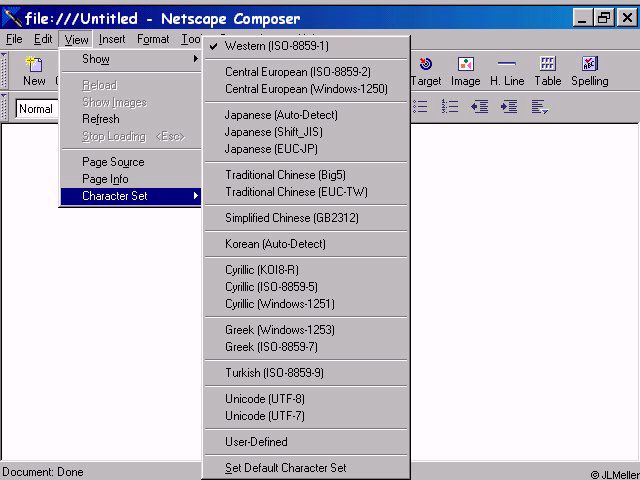Click the Document: Done status text
This screenshot has height=480, width=640.
tap(43, 472)
